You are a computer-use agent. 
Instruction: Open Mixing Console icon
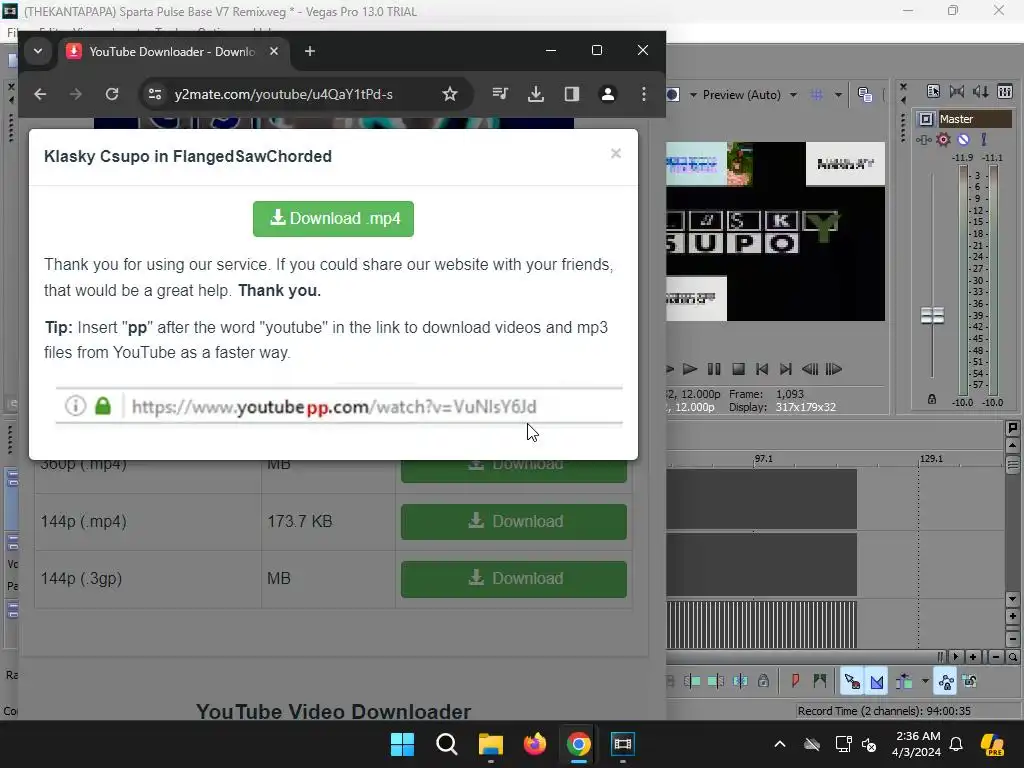click(x=1004, y=91)
